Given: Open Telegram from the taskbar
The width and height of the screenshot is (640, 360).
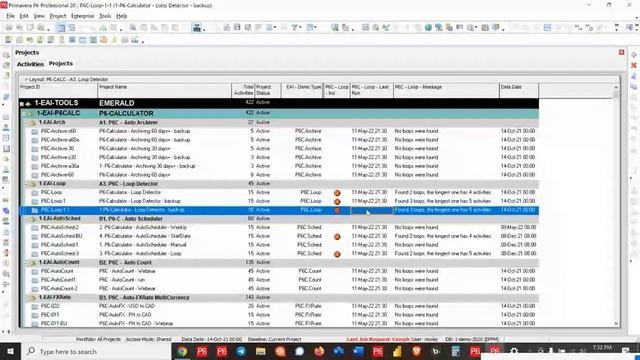Looking at the screenshot, I should (x=241, y=351).
